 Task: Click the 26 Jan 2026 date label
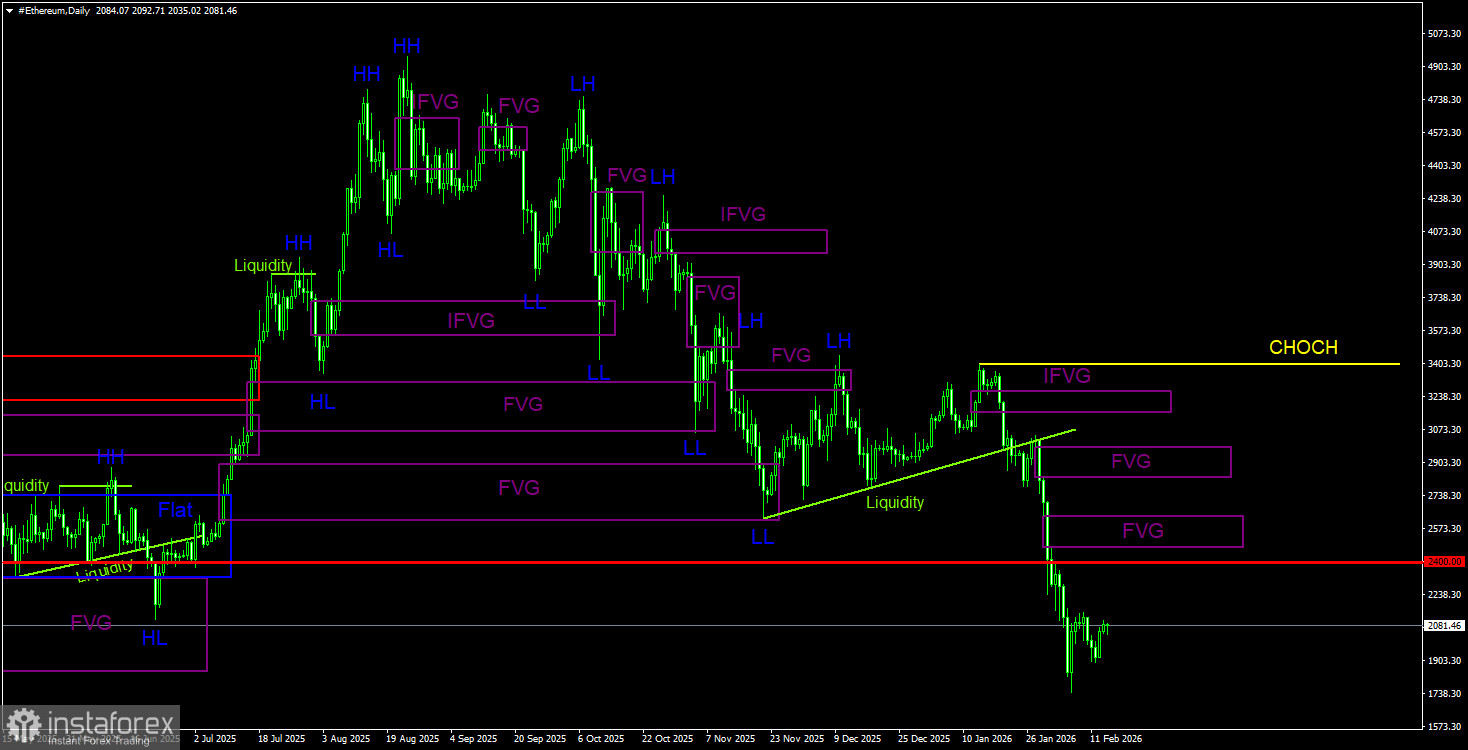click(x=1051, y=739)
